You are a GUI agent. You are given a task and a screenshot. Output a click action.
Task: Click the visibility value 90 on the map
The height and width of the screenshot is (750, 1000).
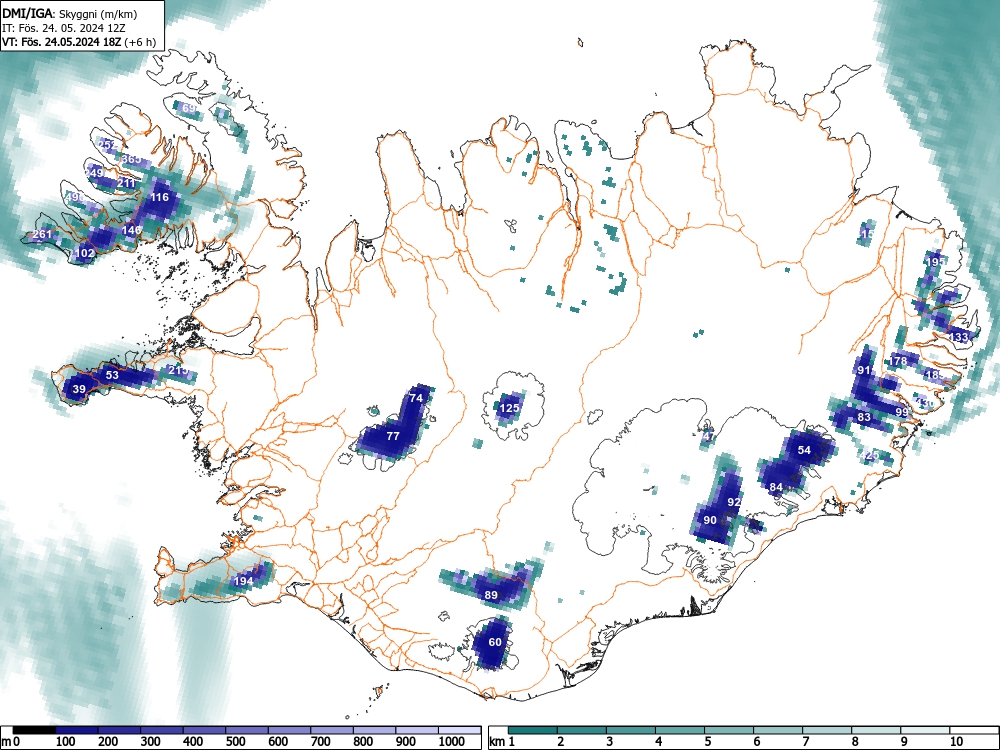click(x=710, y=520)
